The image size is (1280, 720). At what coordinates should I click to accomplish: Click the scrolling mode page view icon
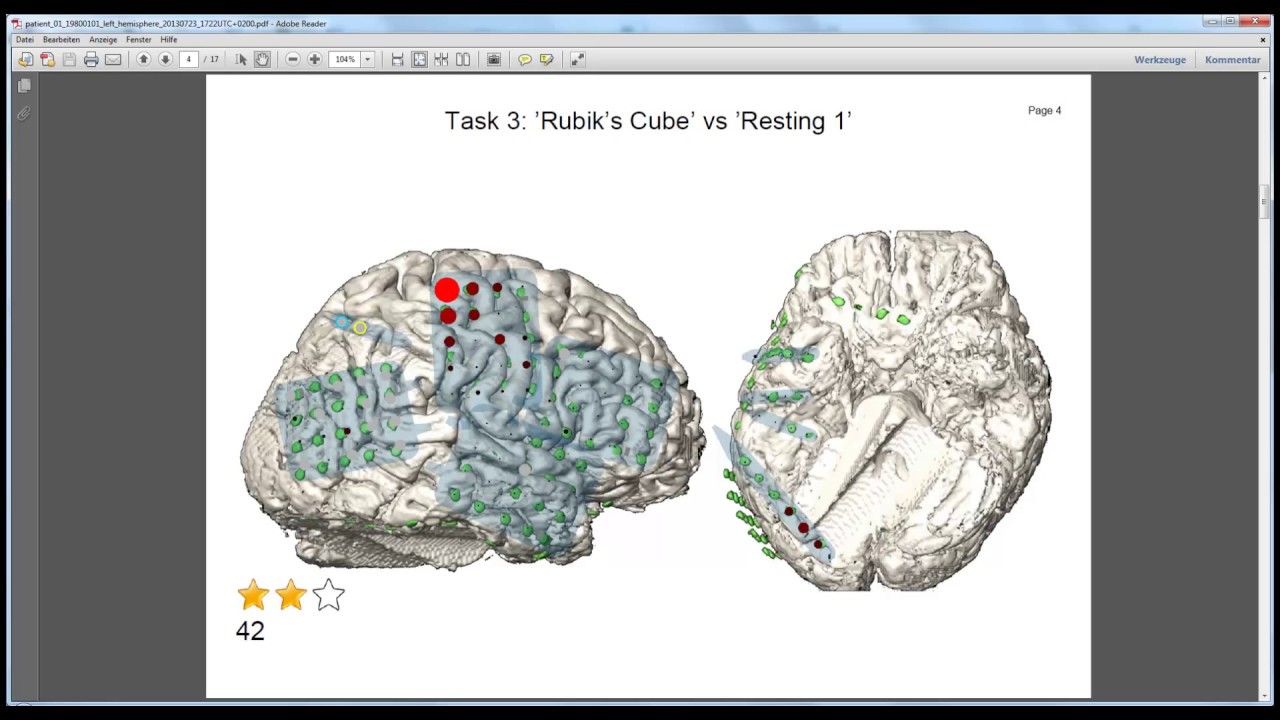click(441, 60)
